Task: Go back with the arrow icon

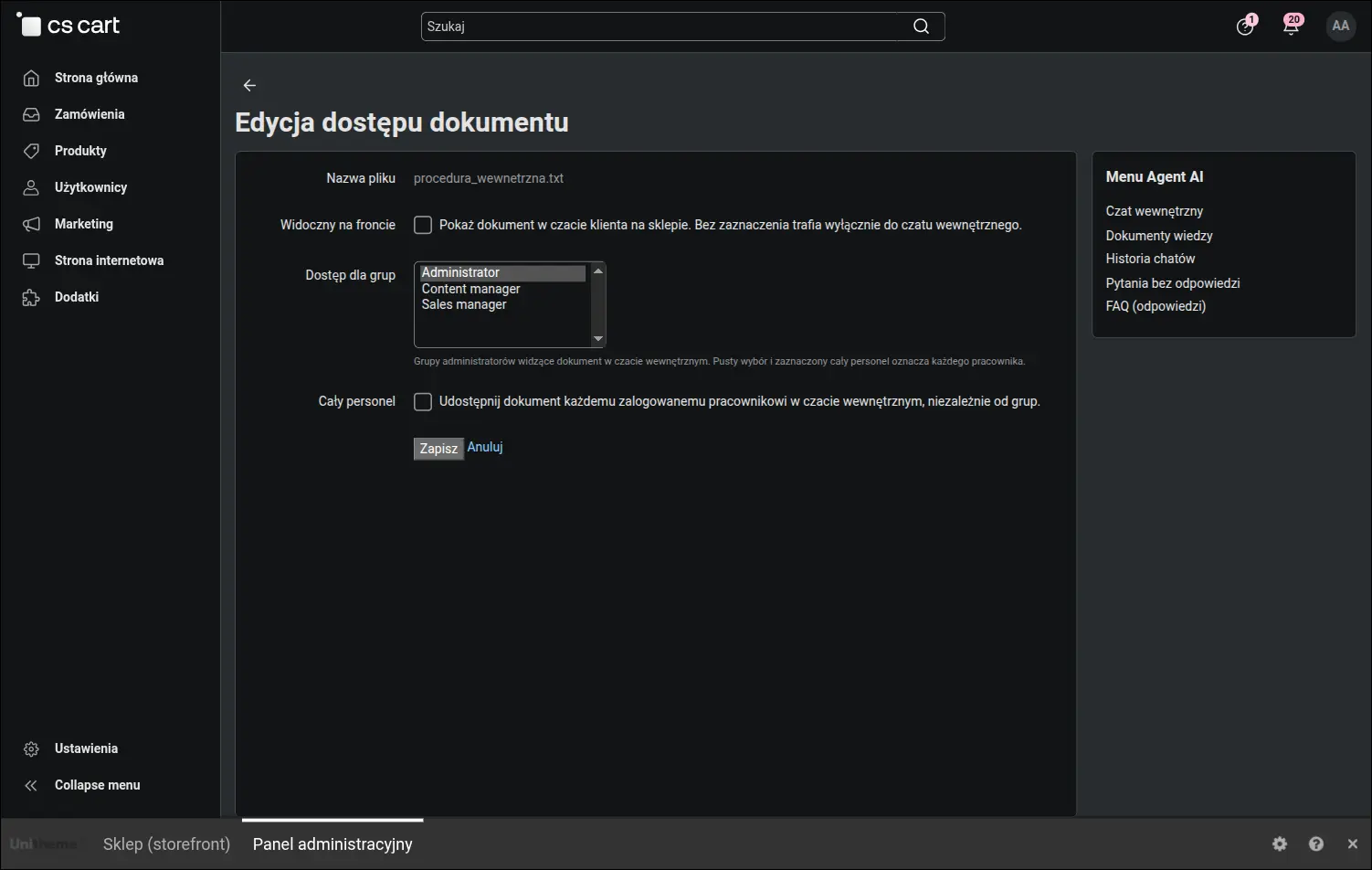Action: point(249,85)
